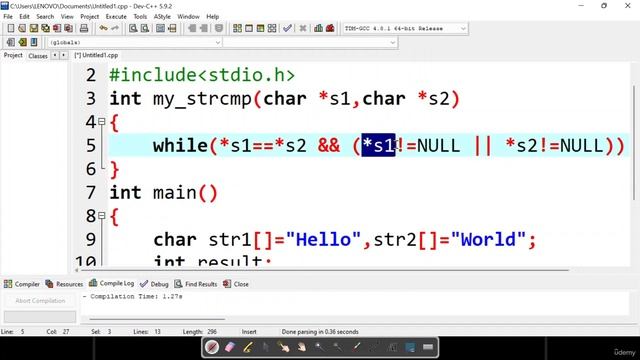Click the Goto bookmark toolbar icon

pyautogui.click(x=34, y=42)
